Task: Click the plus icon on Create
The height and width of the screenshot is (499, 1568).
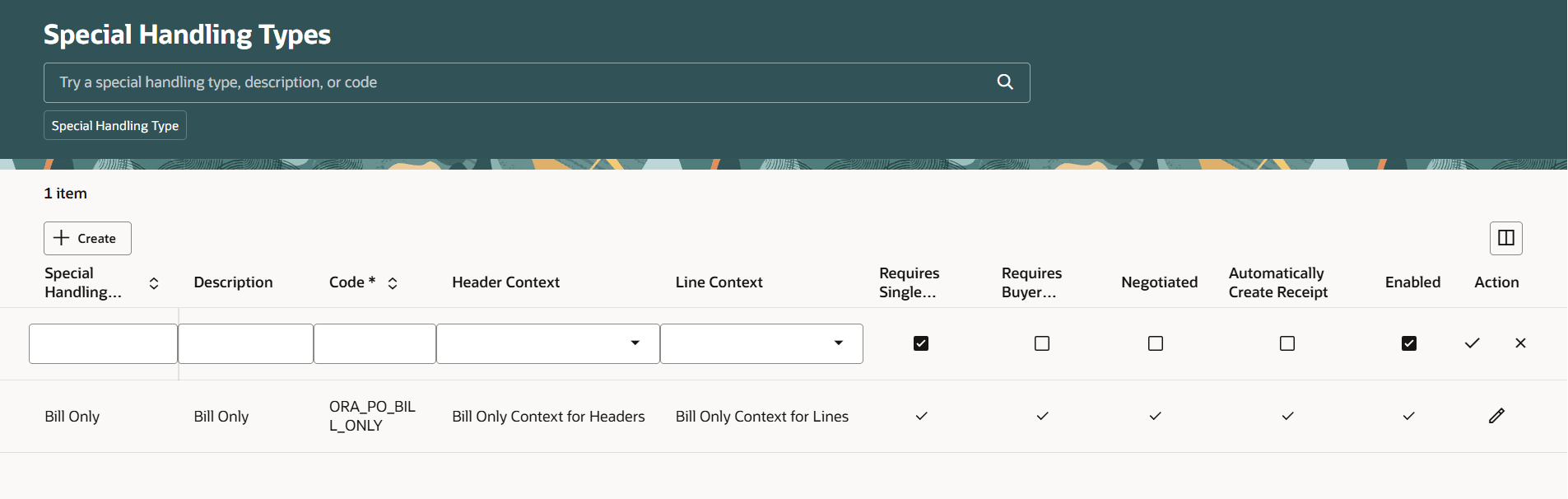Action: coord(62,238)
